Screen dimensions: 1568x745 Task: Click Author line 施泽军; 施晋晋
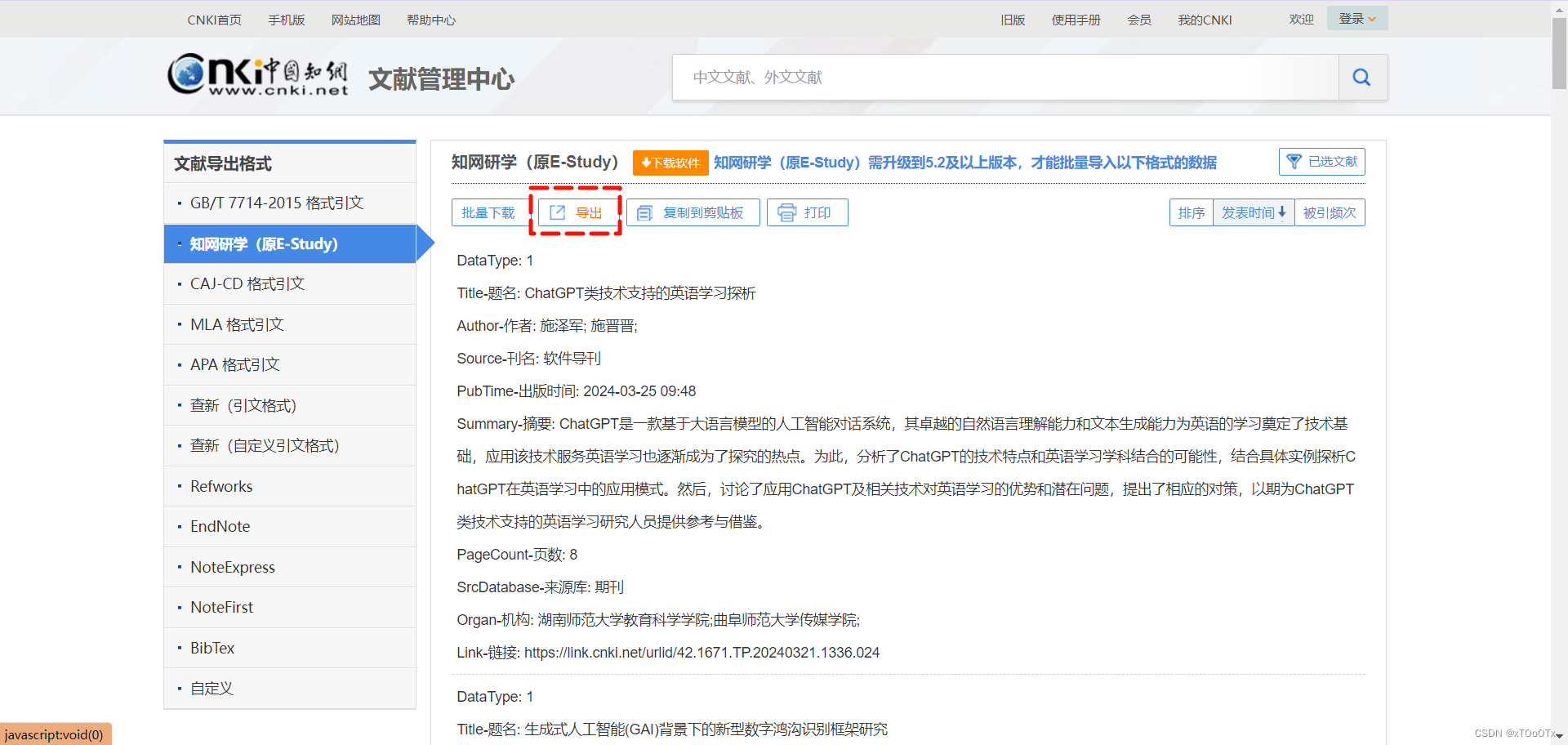[547, 326]
